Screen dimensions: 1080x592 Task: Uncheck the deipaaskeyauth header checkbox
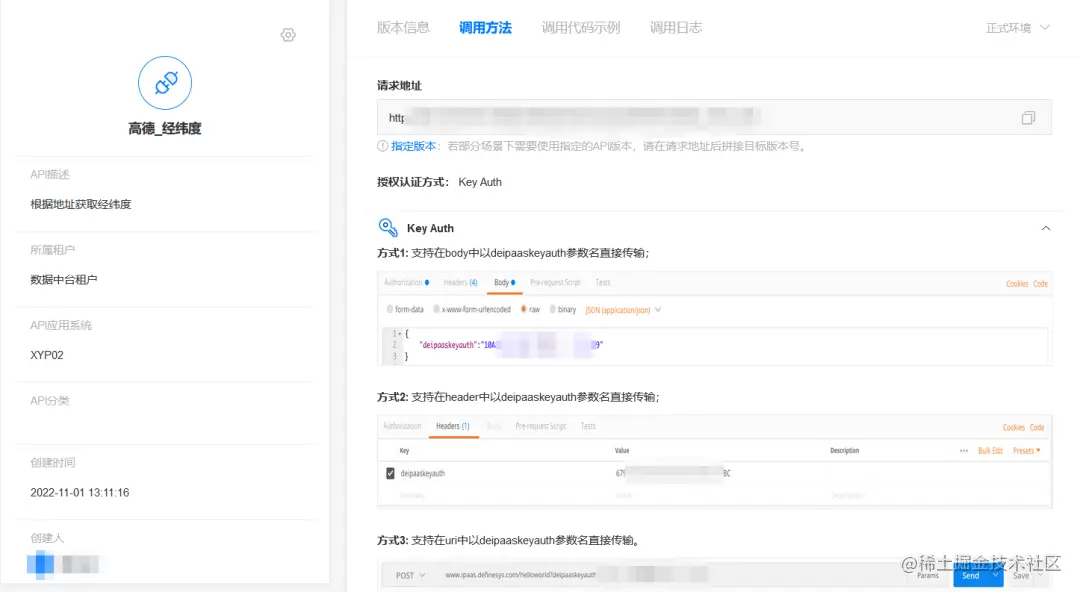390,472
